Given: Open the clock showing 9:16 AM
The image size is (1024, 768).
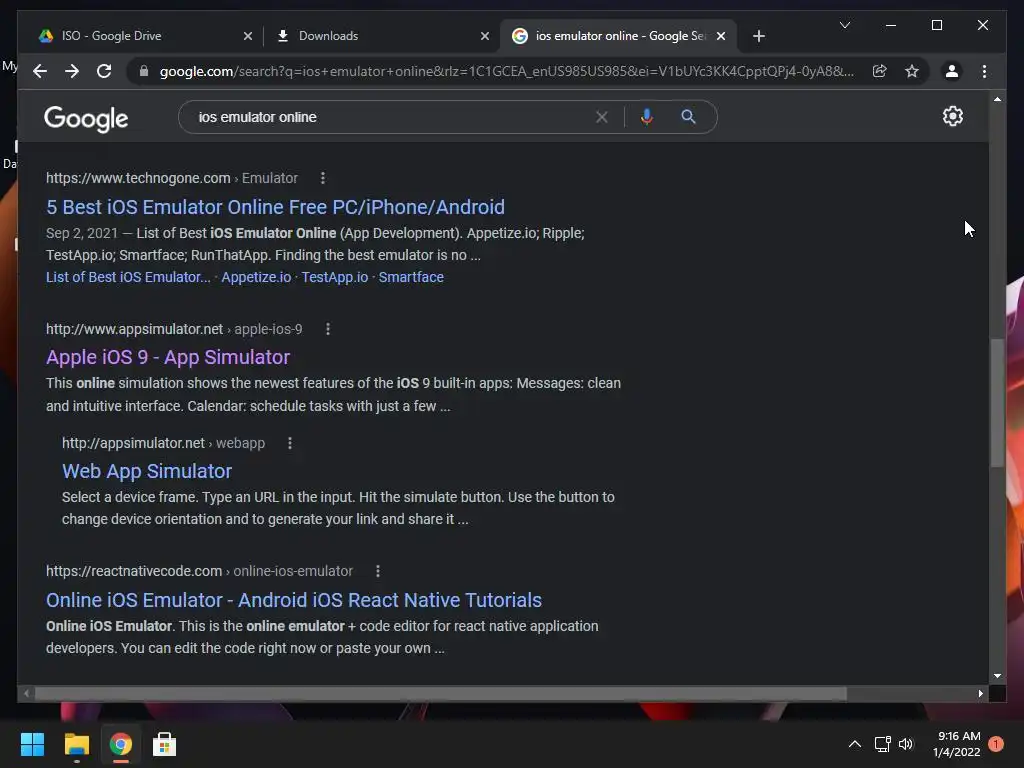Looking at the screenshot, I should click(x=957, y=744).
